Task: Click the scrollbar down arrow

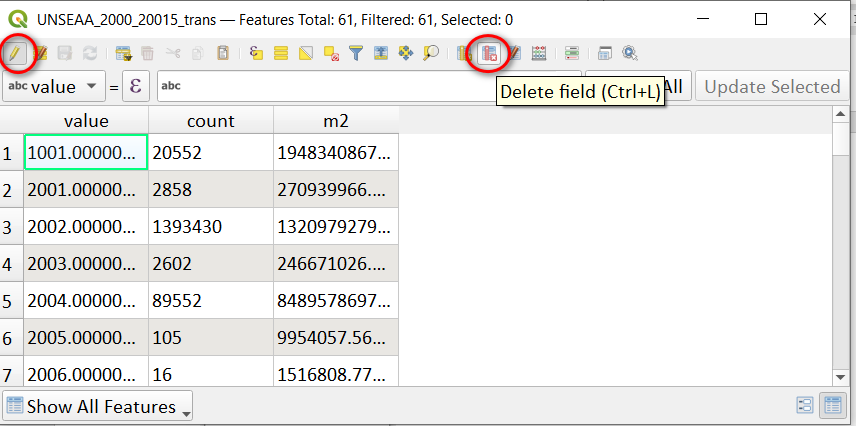Action: [x=840, y=377]
